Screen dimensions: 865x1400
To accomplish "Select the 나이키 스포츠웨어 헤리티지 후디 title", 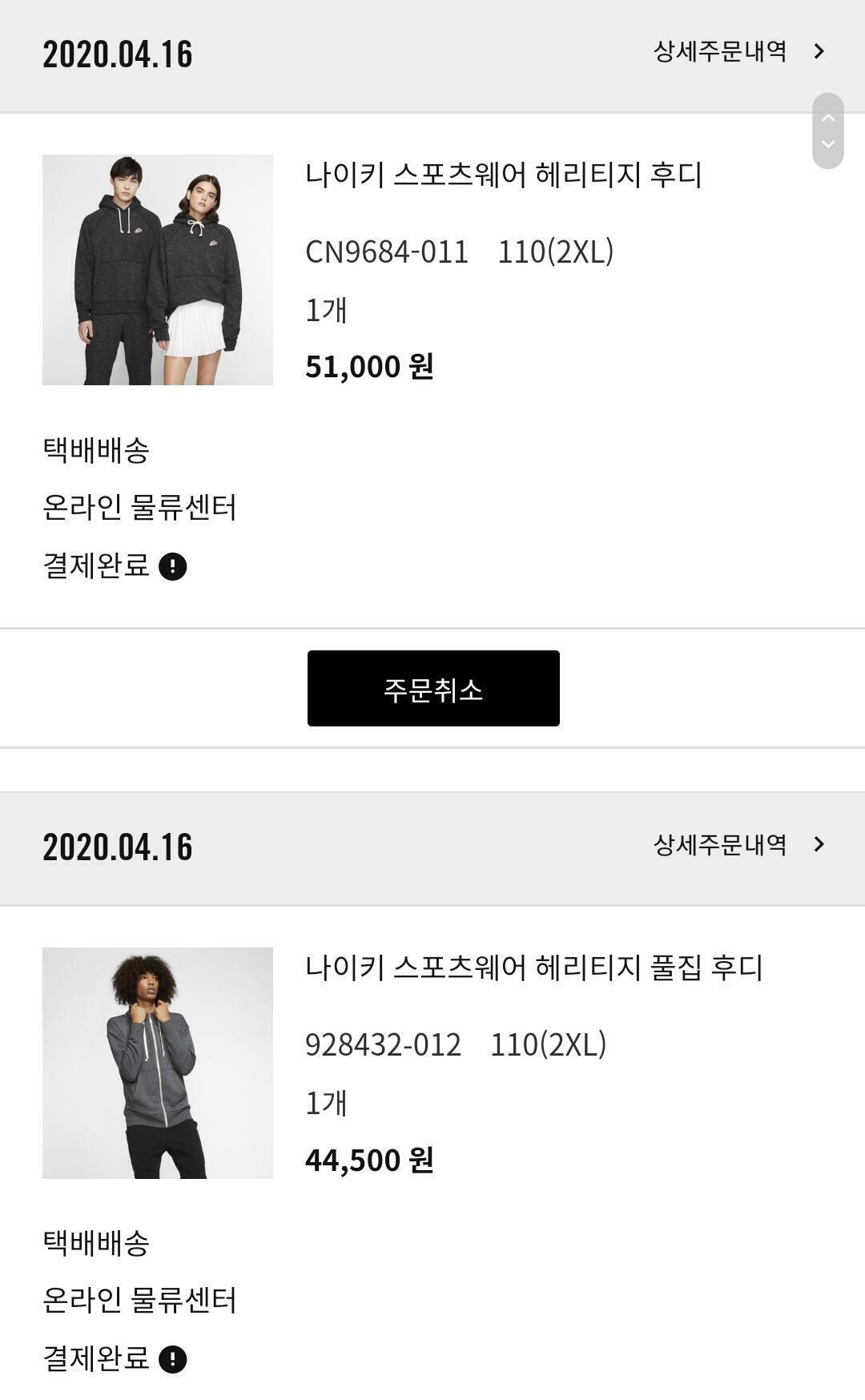I will coord(503,175).
